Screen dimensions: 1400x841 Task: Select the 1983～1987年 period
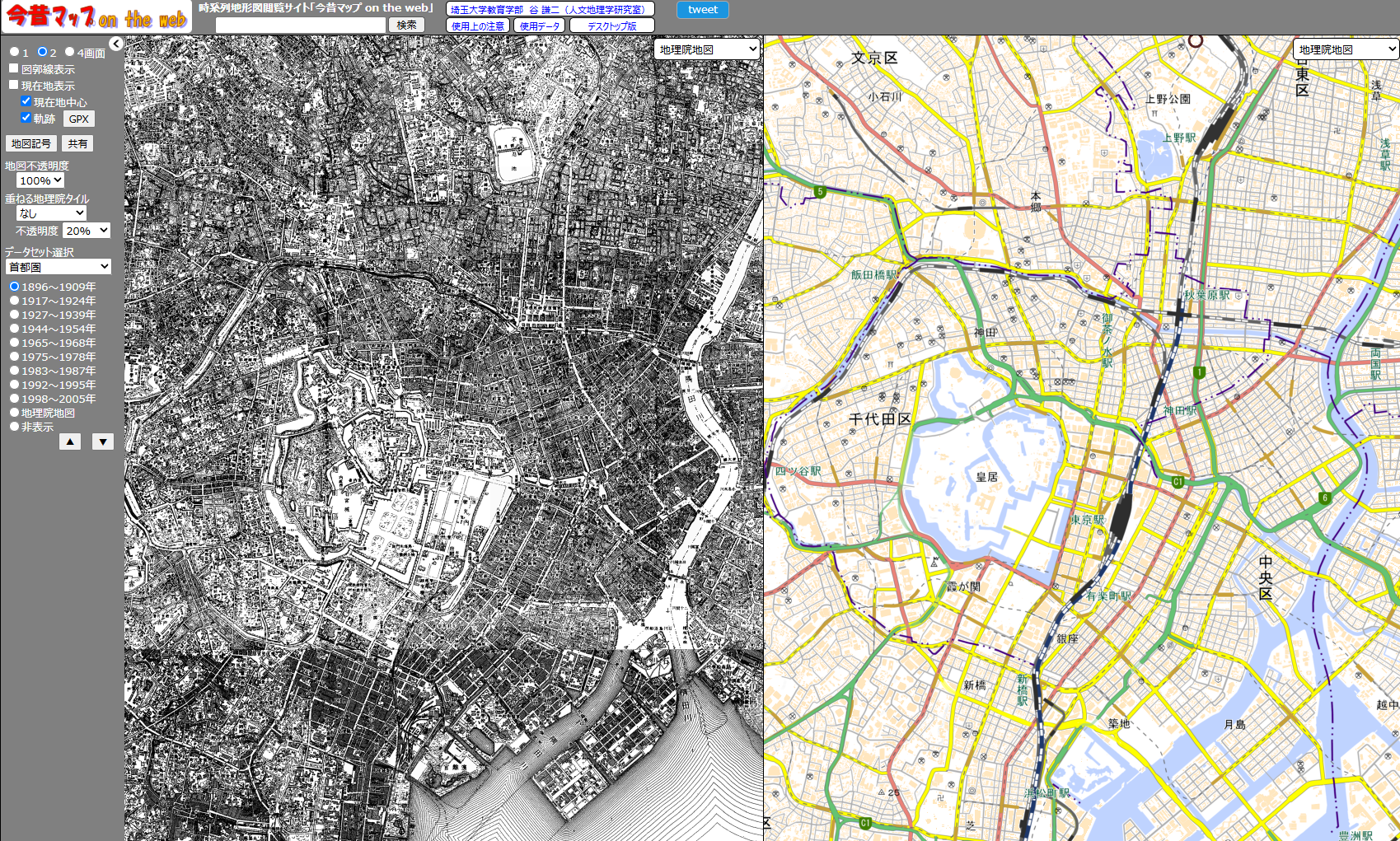pyautogui.click(x=14, y=370)
